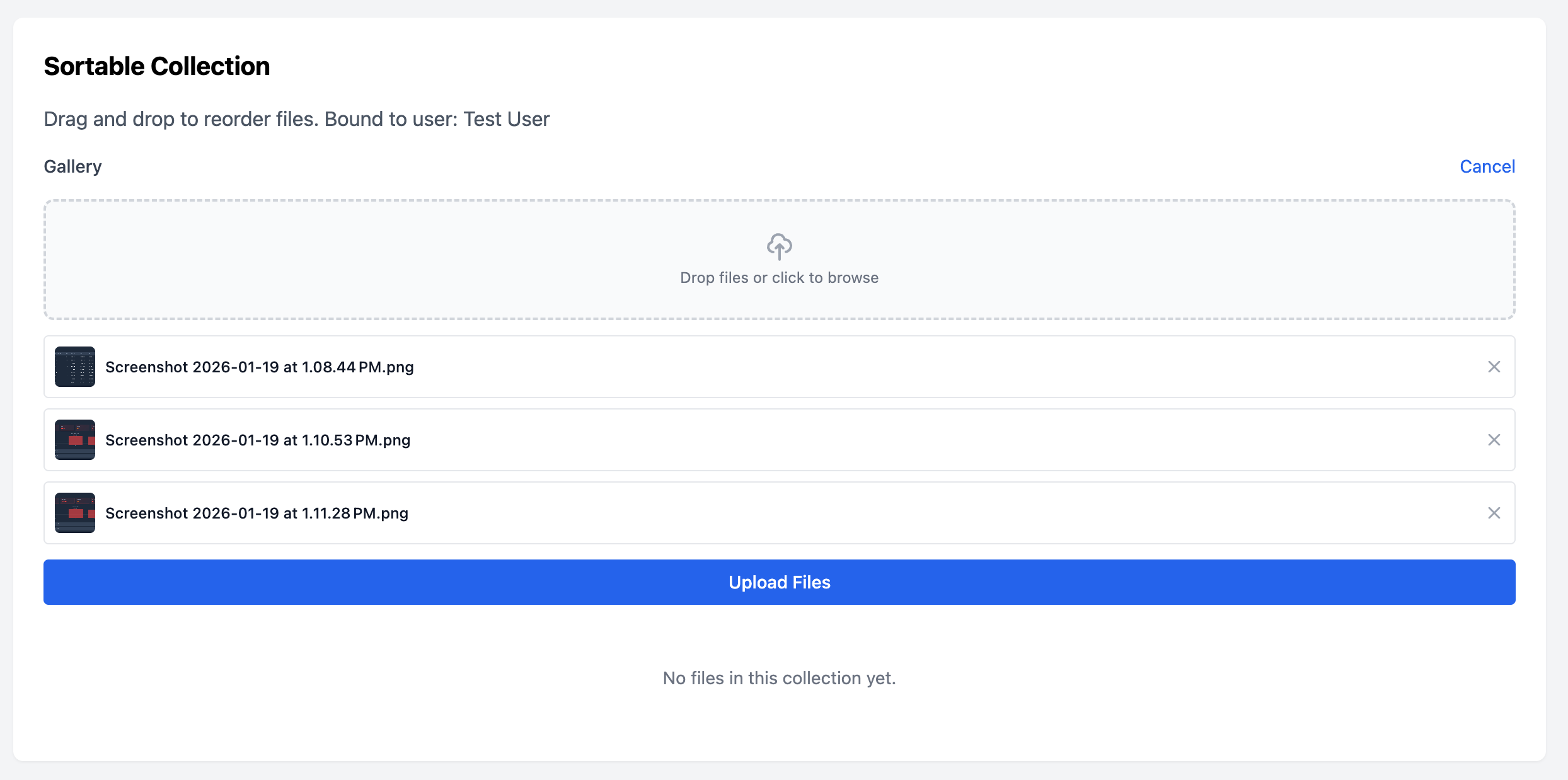Remove the 1.11.28 PM screenshot file
This screenshot has width=1568, height=780.
point(1494,513)
